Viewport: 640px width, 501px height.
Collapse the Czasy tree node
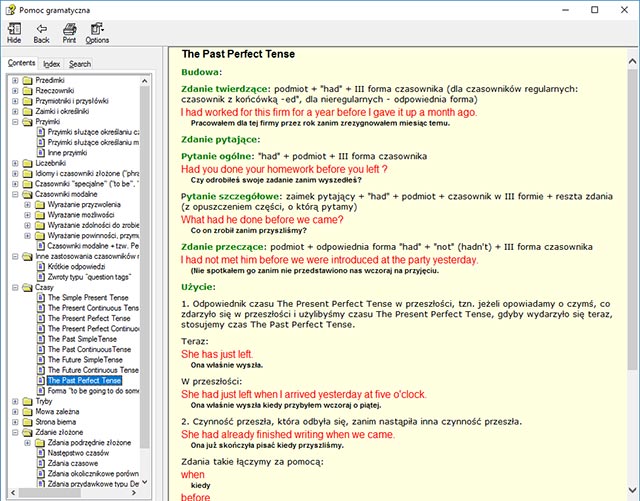click(15, 287)
